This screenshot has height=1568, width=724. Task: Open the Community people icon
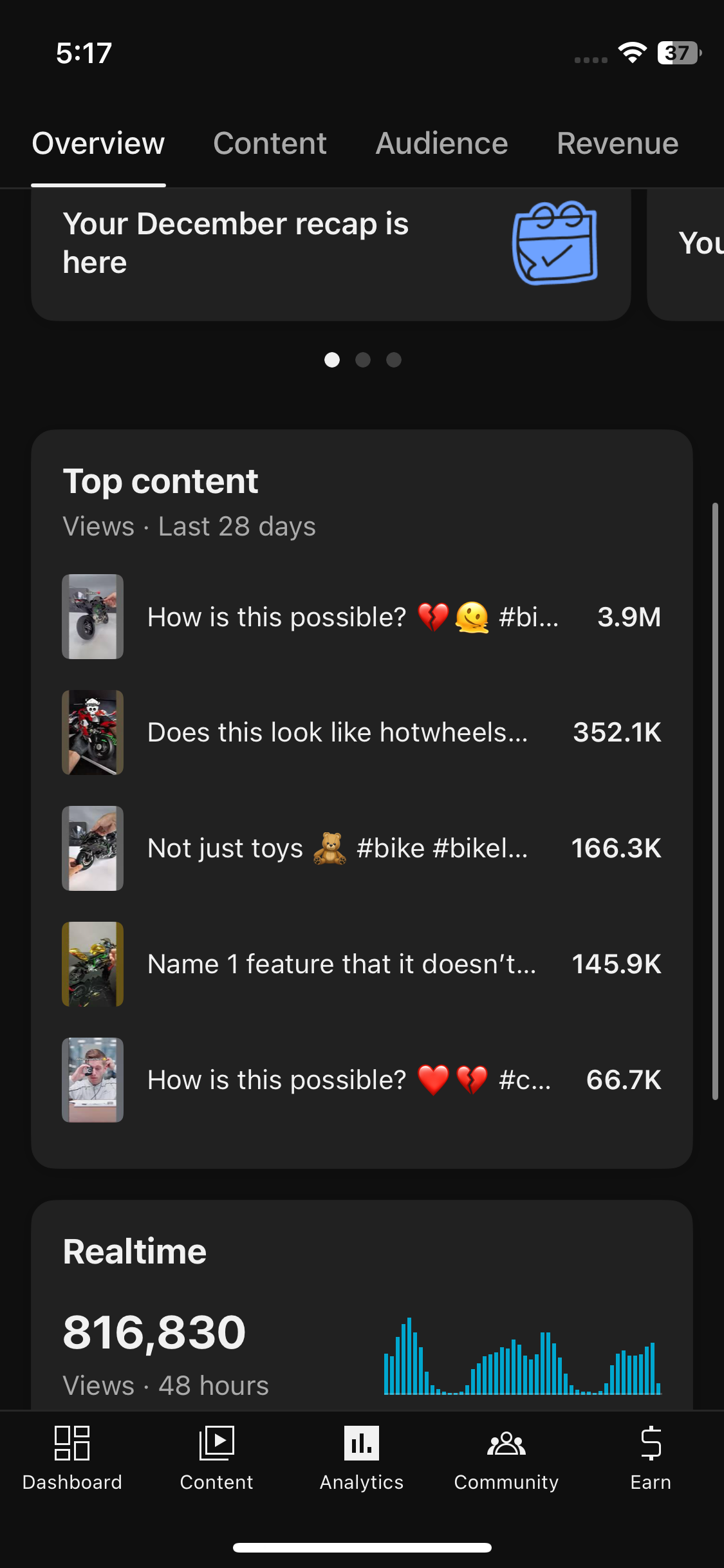pyautogui.click(x=506, y=1443)
